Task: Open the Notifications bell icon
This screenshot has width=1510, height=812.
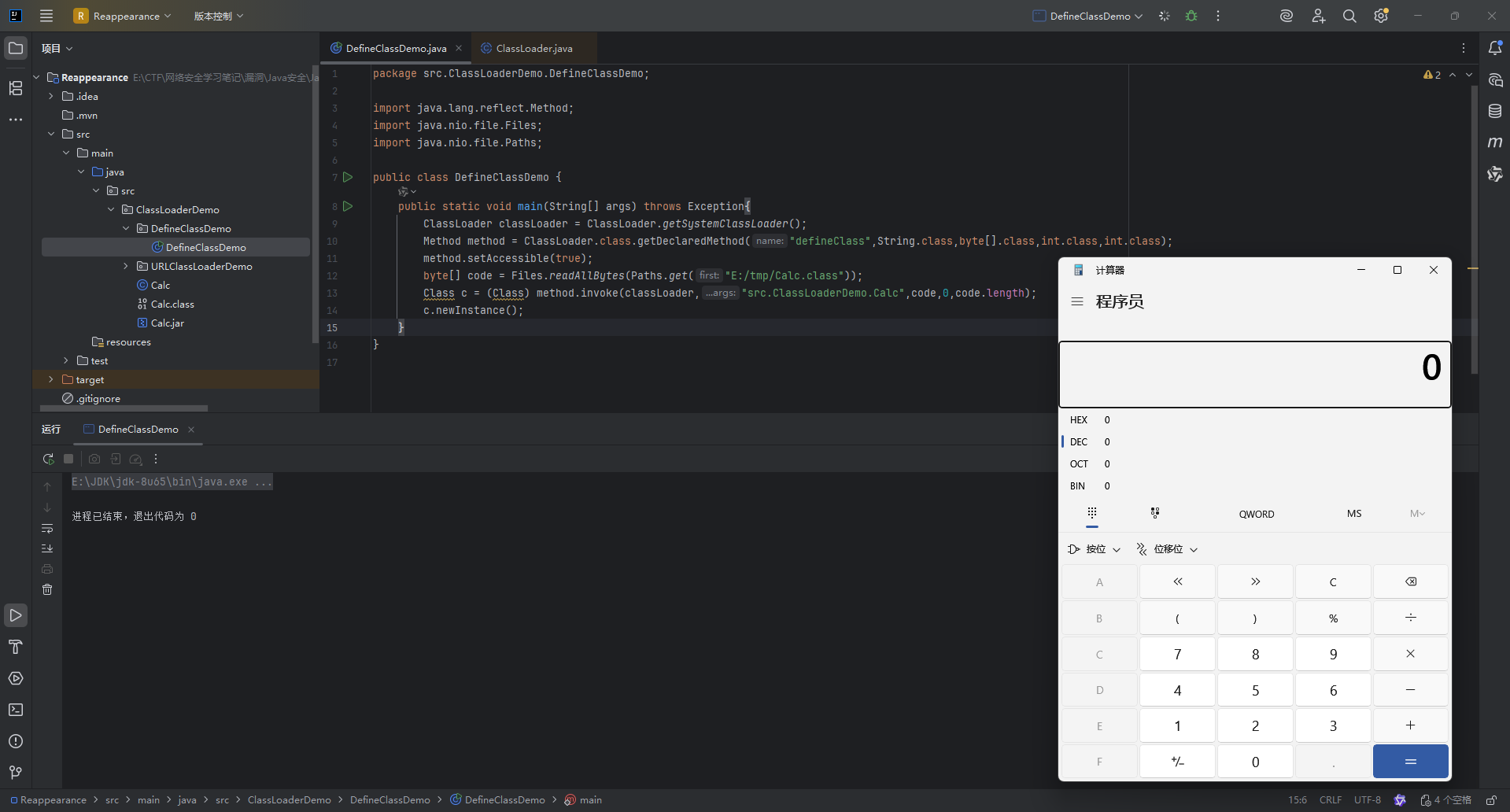Action: tap(1495, 48)
